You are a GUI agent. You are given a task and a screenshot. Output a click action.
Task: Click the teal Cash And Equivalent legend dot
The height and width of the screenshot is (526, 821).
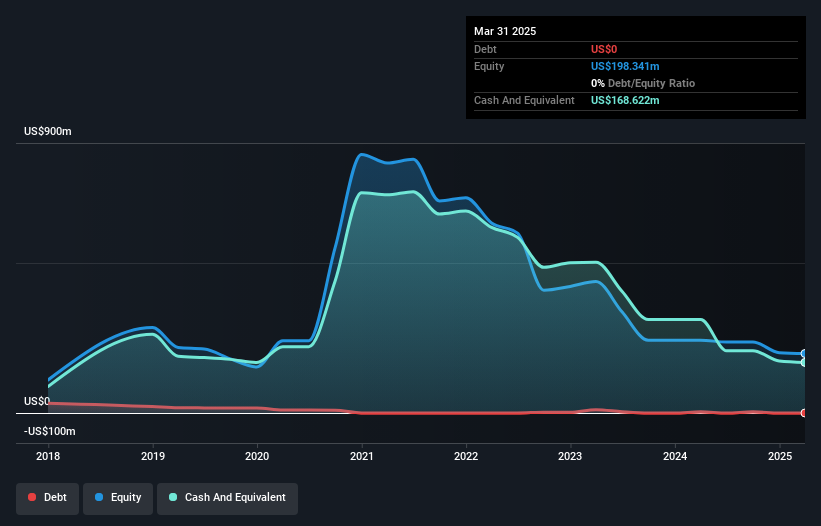point(173,497)
